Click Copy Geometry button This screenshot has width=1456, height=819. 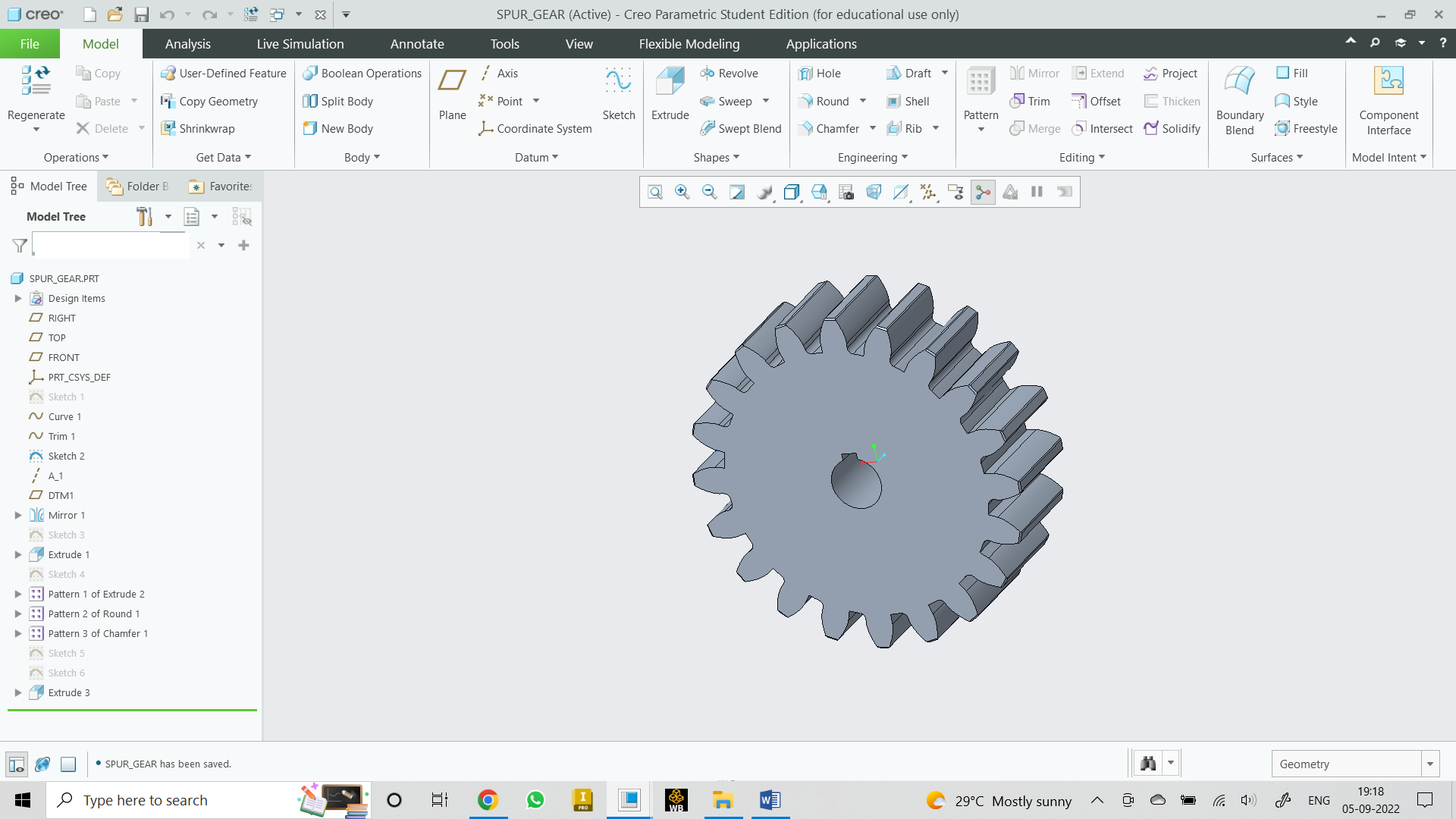[209, 102]
